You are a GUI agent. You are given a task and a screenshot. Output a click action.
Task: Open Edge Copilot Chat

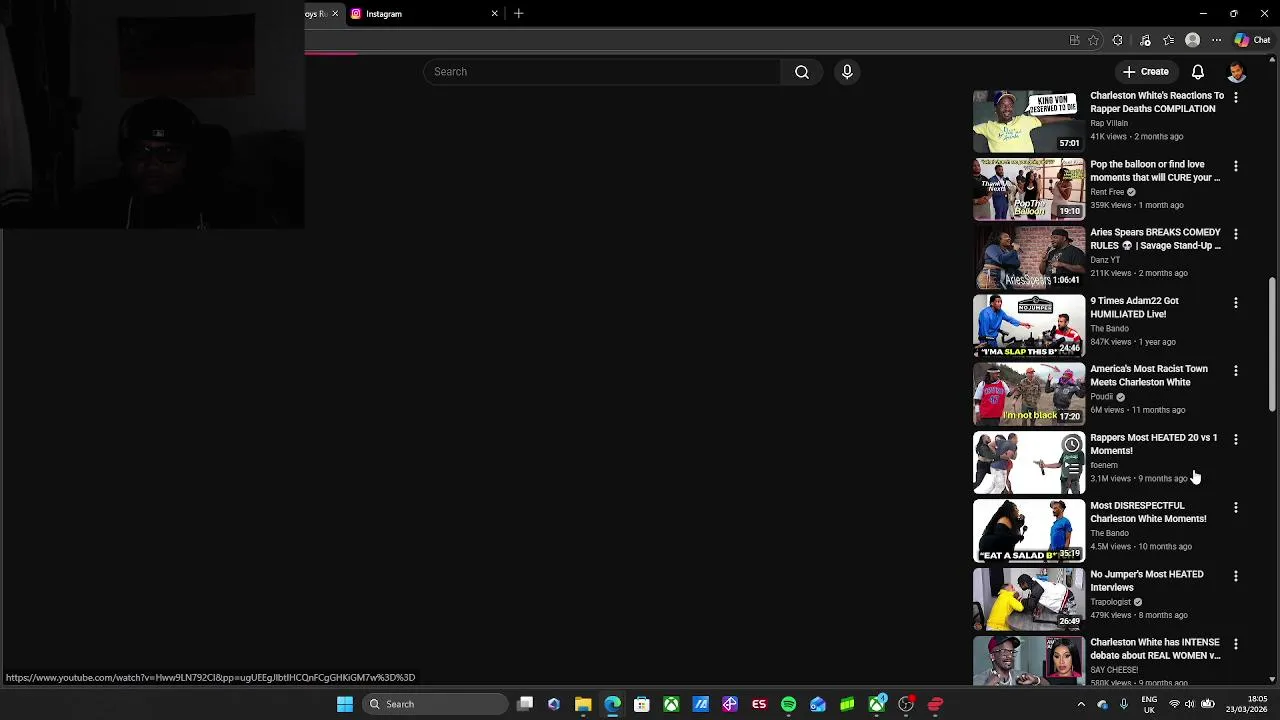click(1252, 40)
